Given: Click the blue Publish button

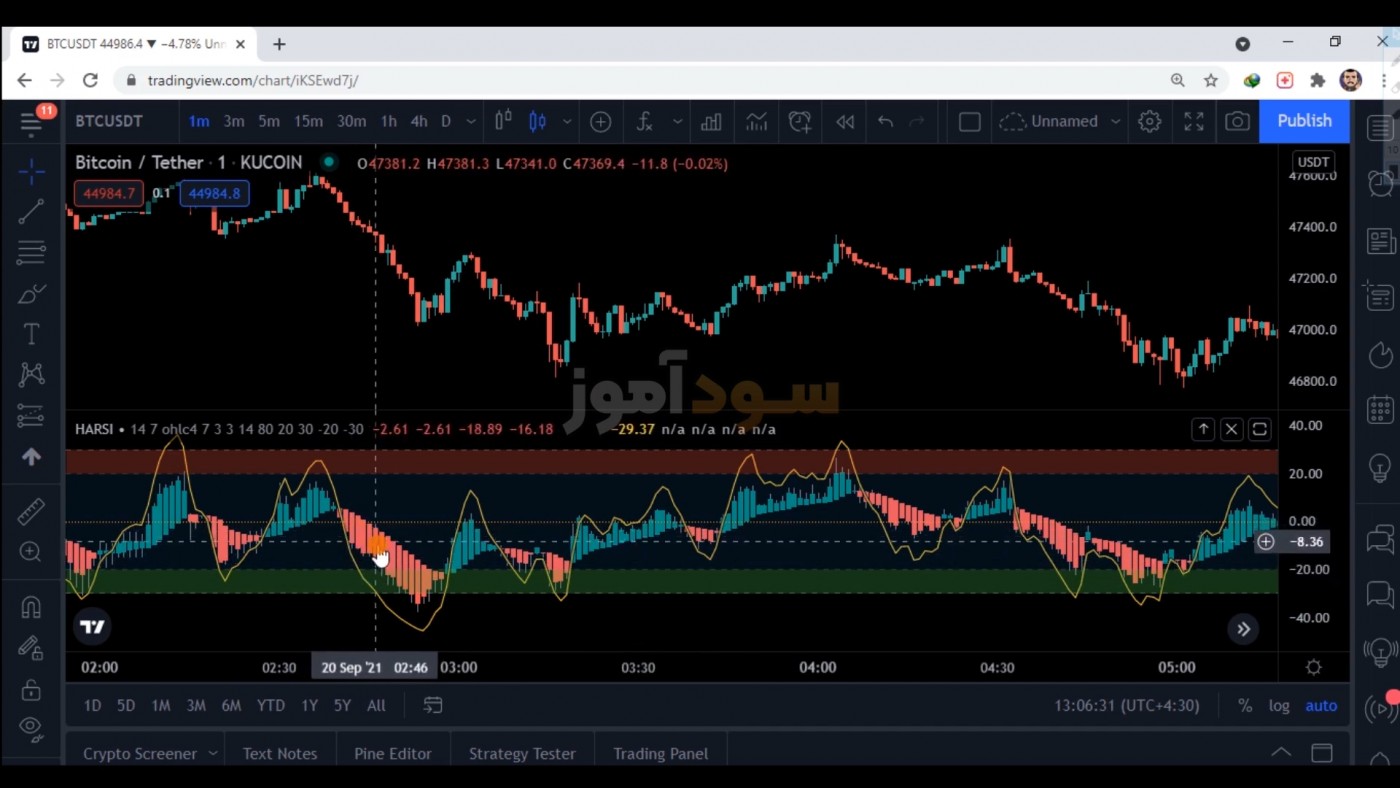Looking at the screenshot, I should click(1304, 120).
